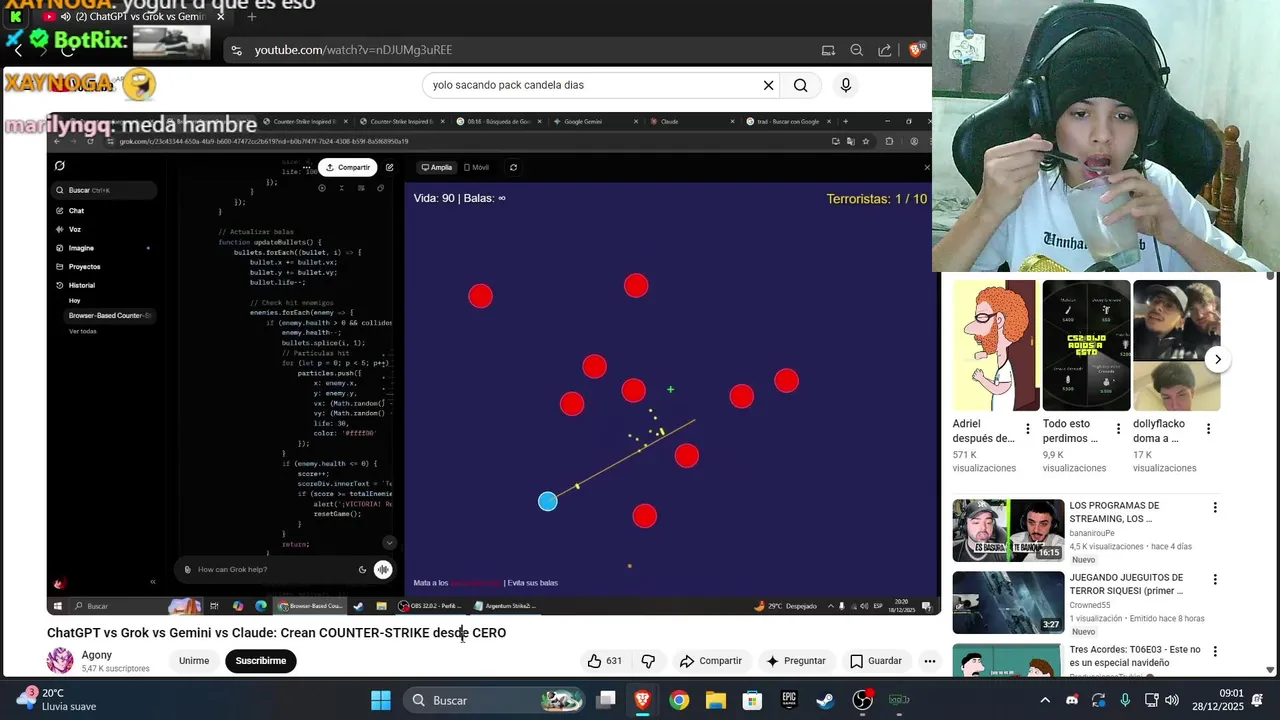
Task: Open the video title ChatGPT vs Grok
Action: coord(276,633)
